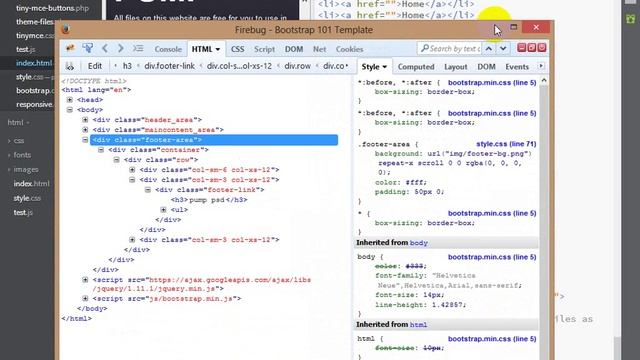This screenshot has height=360, width=640.
Task: Click green icon in editor right gutter
Action: [631, 19]
